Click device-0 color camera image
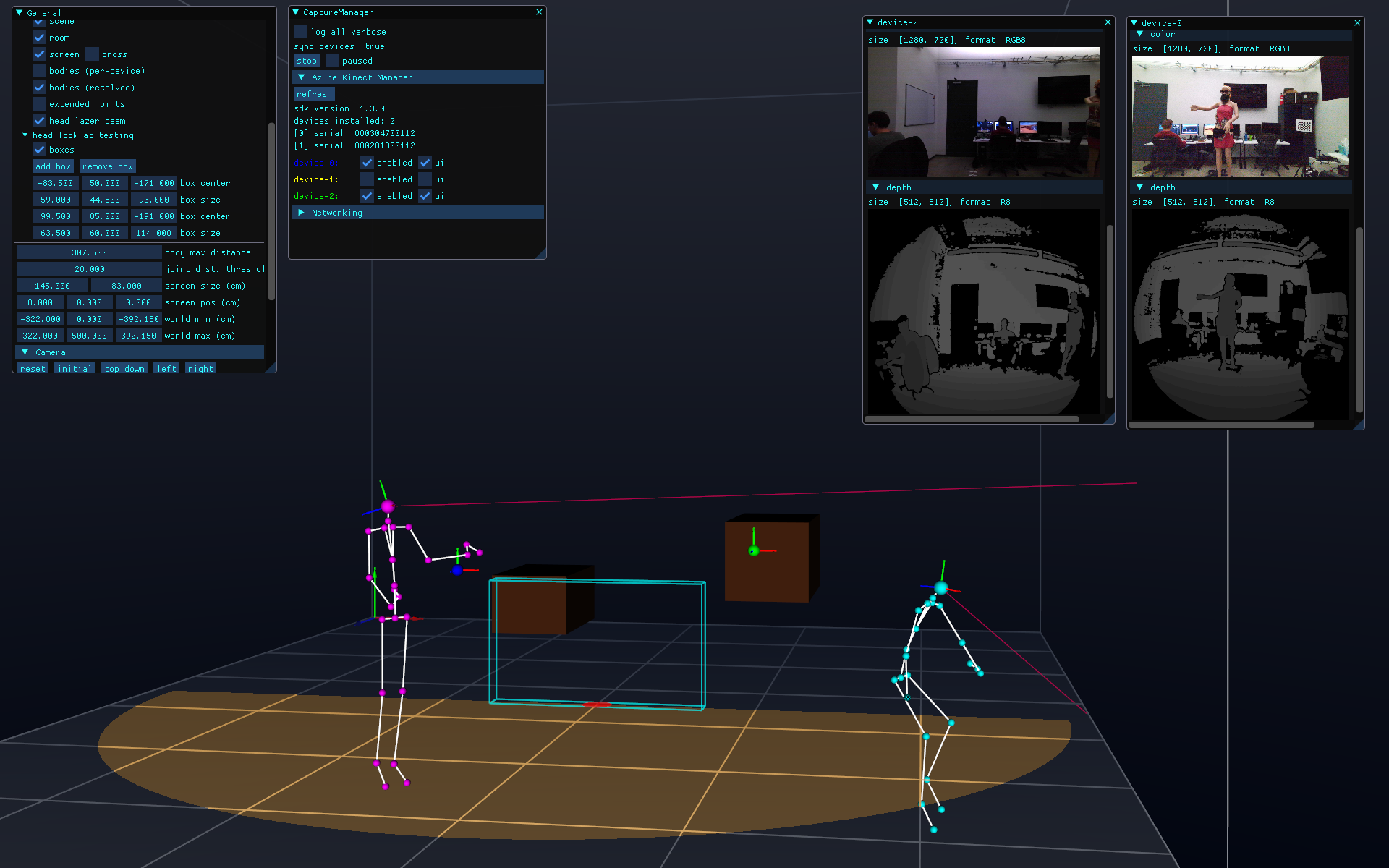This screenshot has width=1389, height=868. [x=1241, y=116]
